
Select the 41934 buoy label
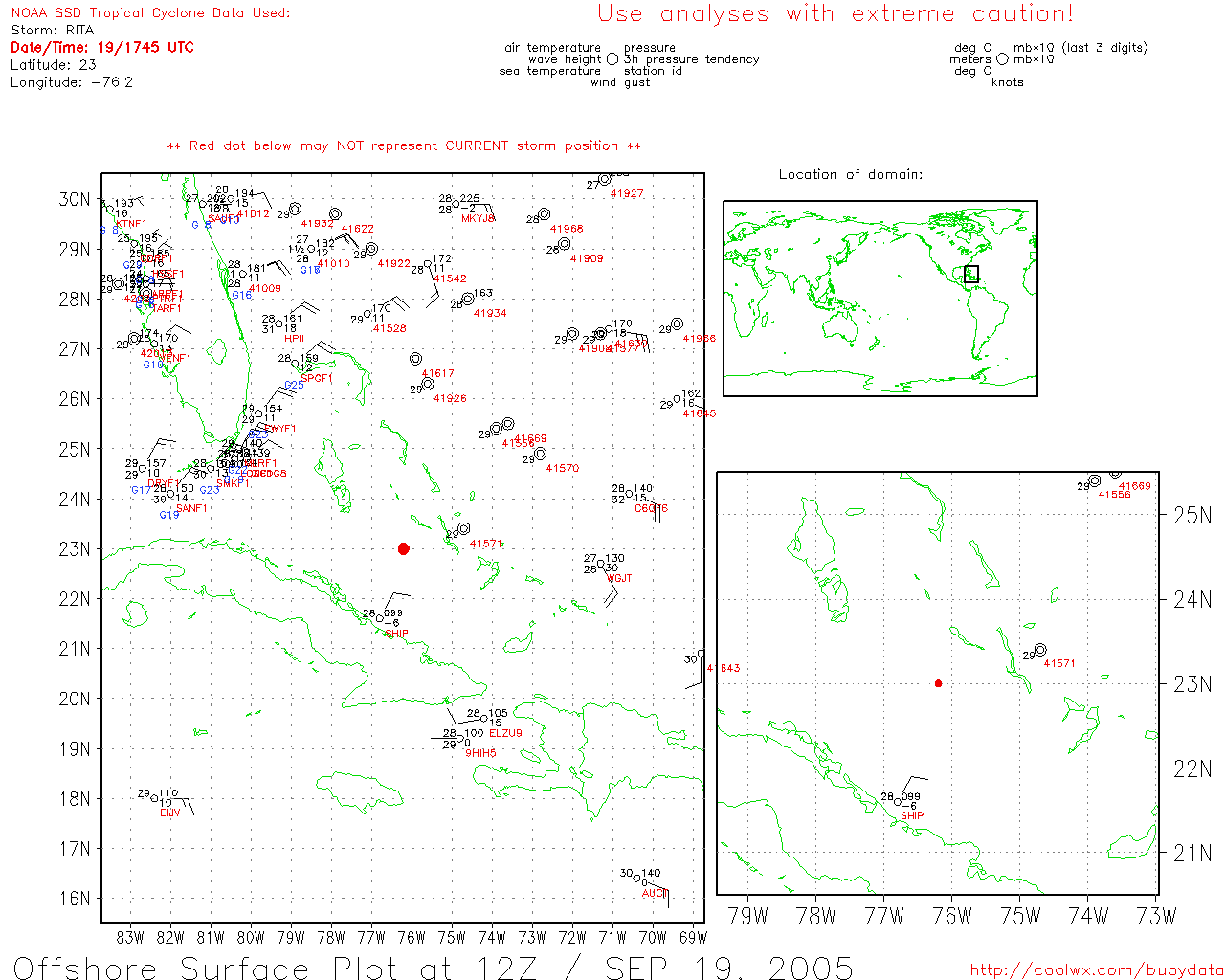[x=490, y=313]
